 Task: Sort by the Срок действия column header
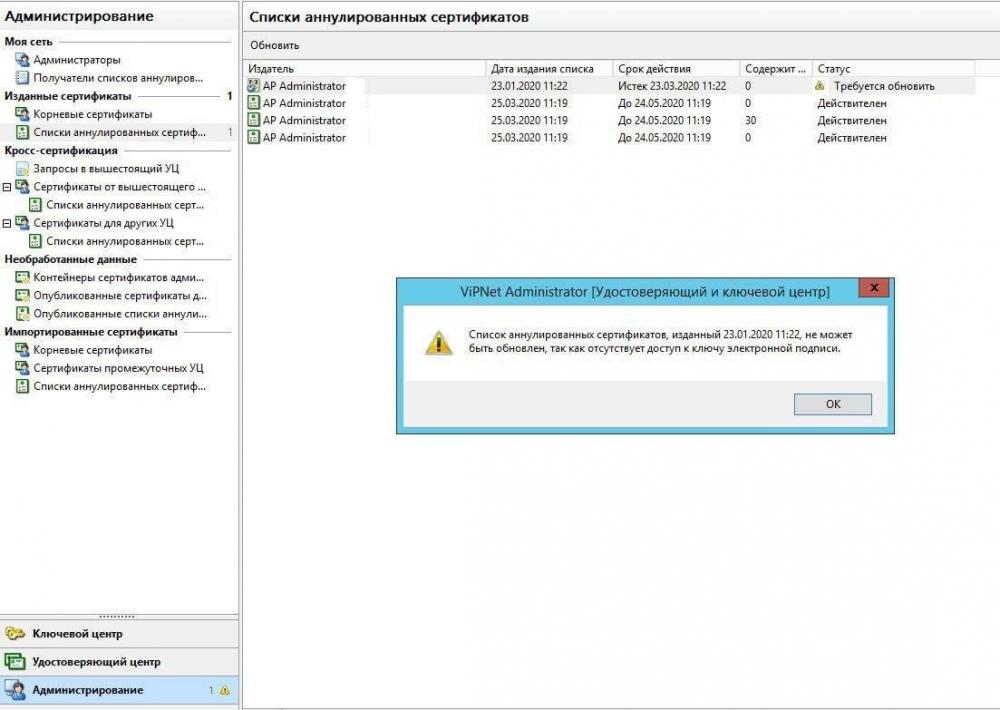click(676, 69)
